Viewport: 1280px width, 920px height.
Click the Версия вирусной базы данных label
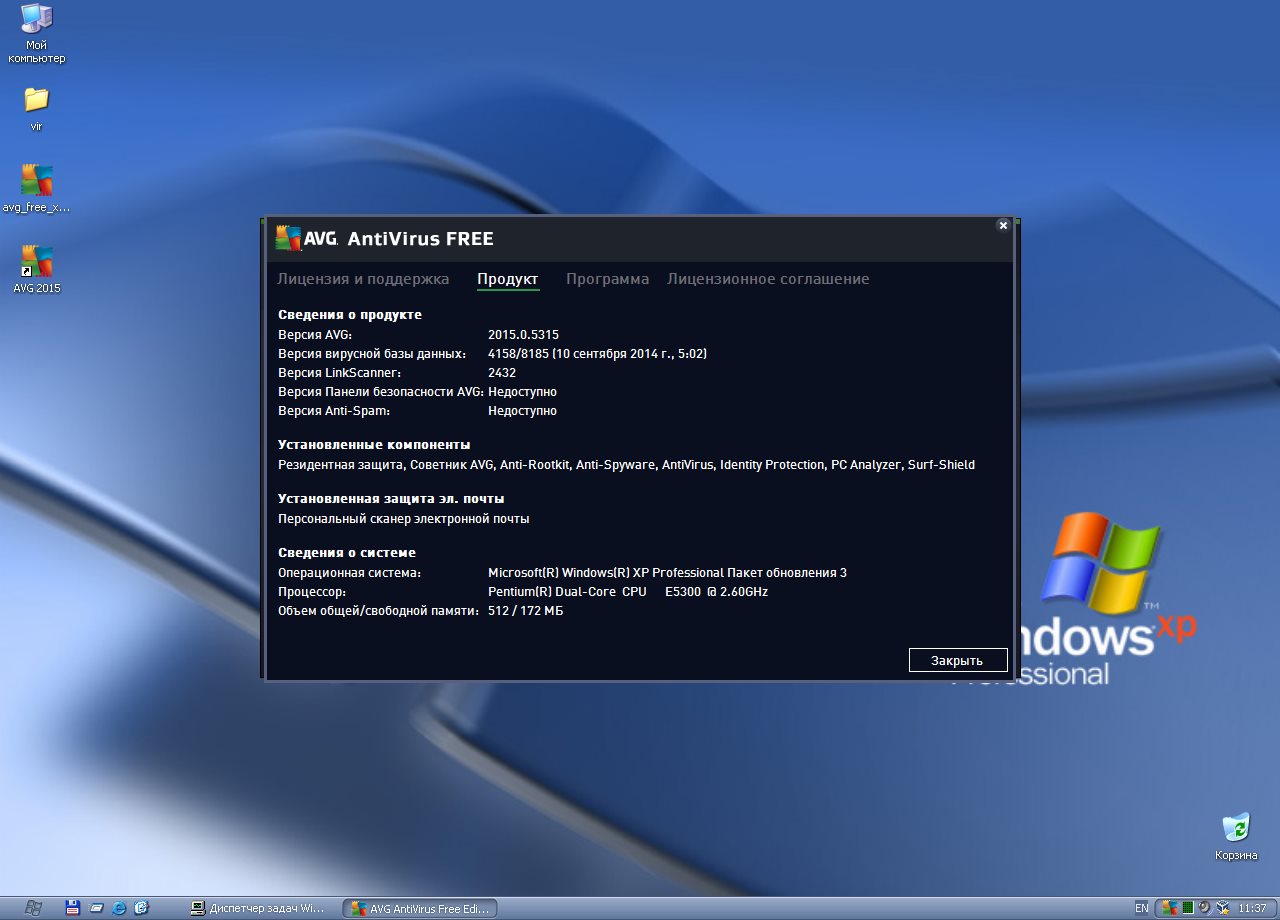coord(372,353)
